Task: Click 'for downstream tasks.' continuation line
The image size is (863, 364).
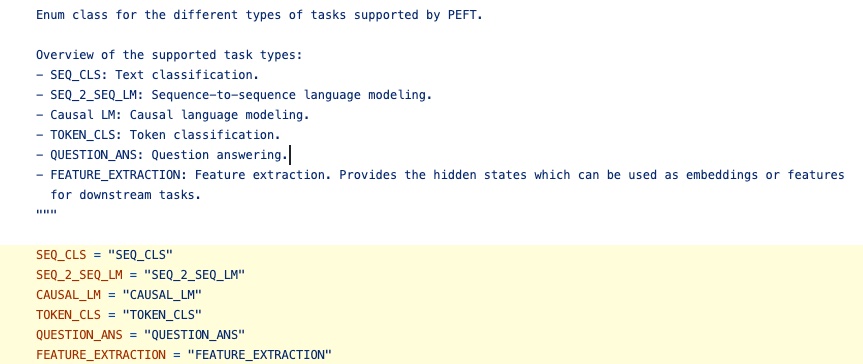Action: tap(125, 195)
